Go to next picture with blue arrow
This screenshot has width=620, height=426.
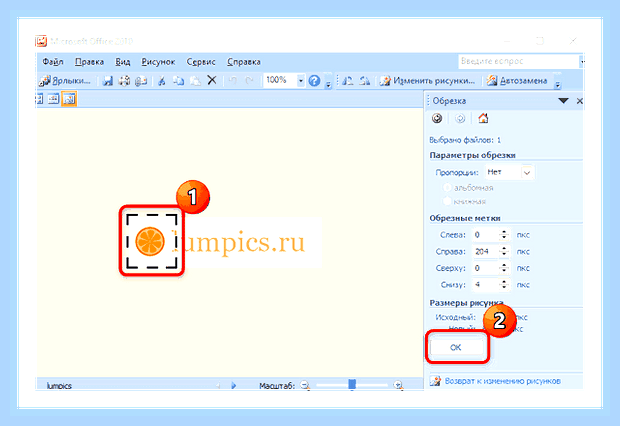pyautogui.click(x=233, y=385)
